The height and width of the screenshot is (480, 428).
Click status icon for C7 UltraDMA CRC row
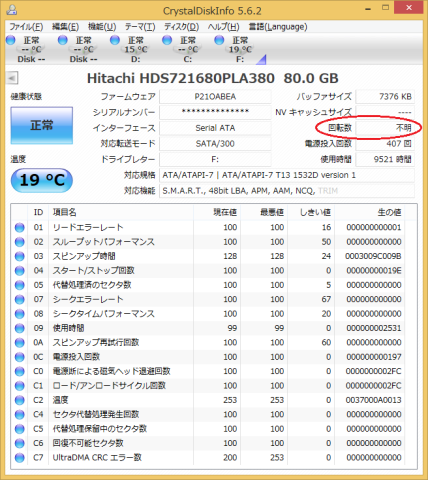click(x=20, y=458)
